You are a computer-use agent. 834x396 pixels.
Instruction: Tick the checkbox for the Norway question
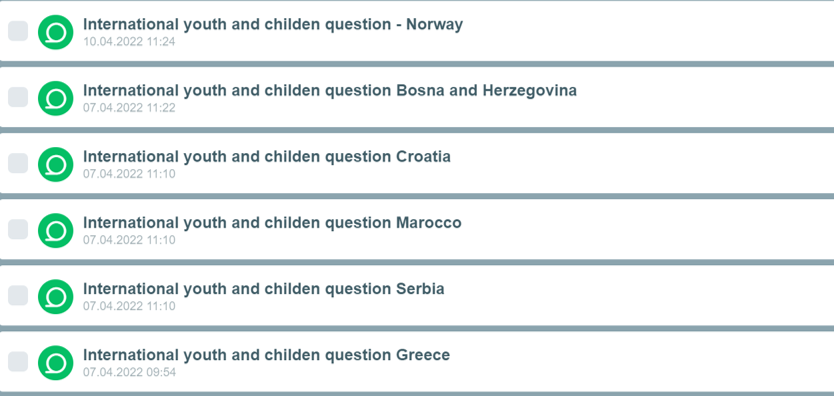point(18,31)
